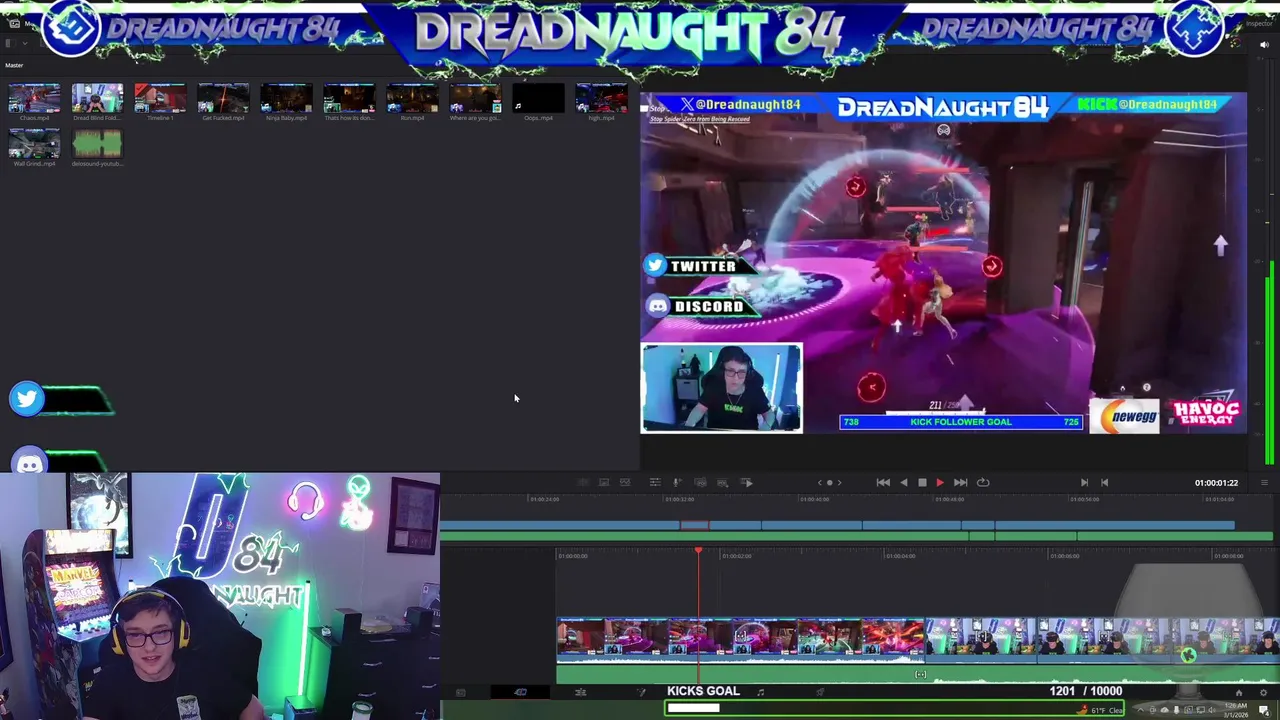The width and height of the screenshot is (1280, 720).
Task: Click the timecode 01:00:01:22 field
Action: coord(1216,483)
